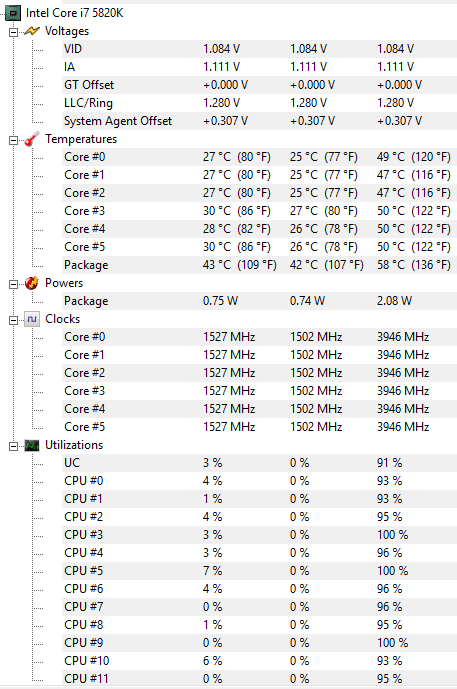Click the Intel Core i7 5820K processor icon

click(14, 13)
